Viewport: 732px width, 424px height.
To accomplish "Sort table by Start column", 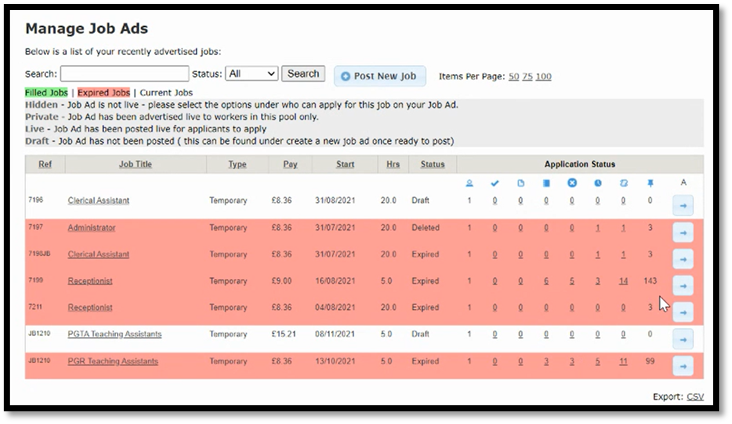I will [x=345, y=164].
